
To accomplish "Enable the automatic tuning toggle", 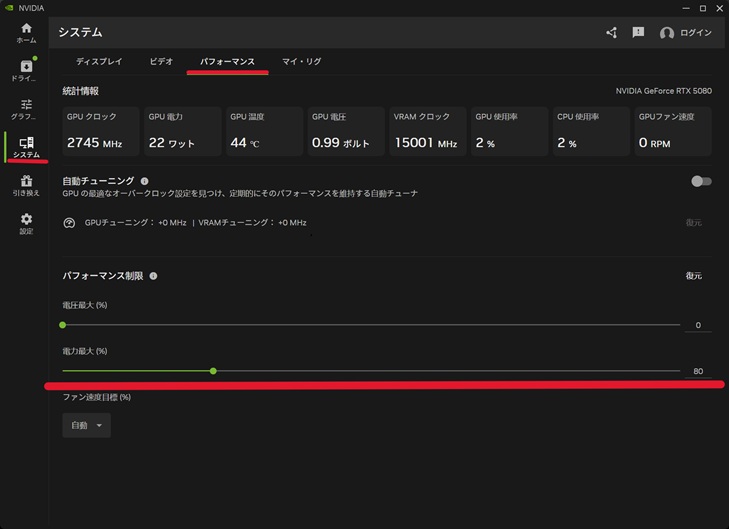I will [701, 181].
